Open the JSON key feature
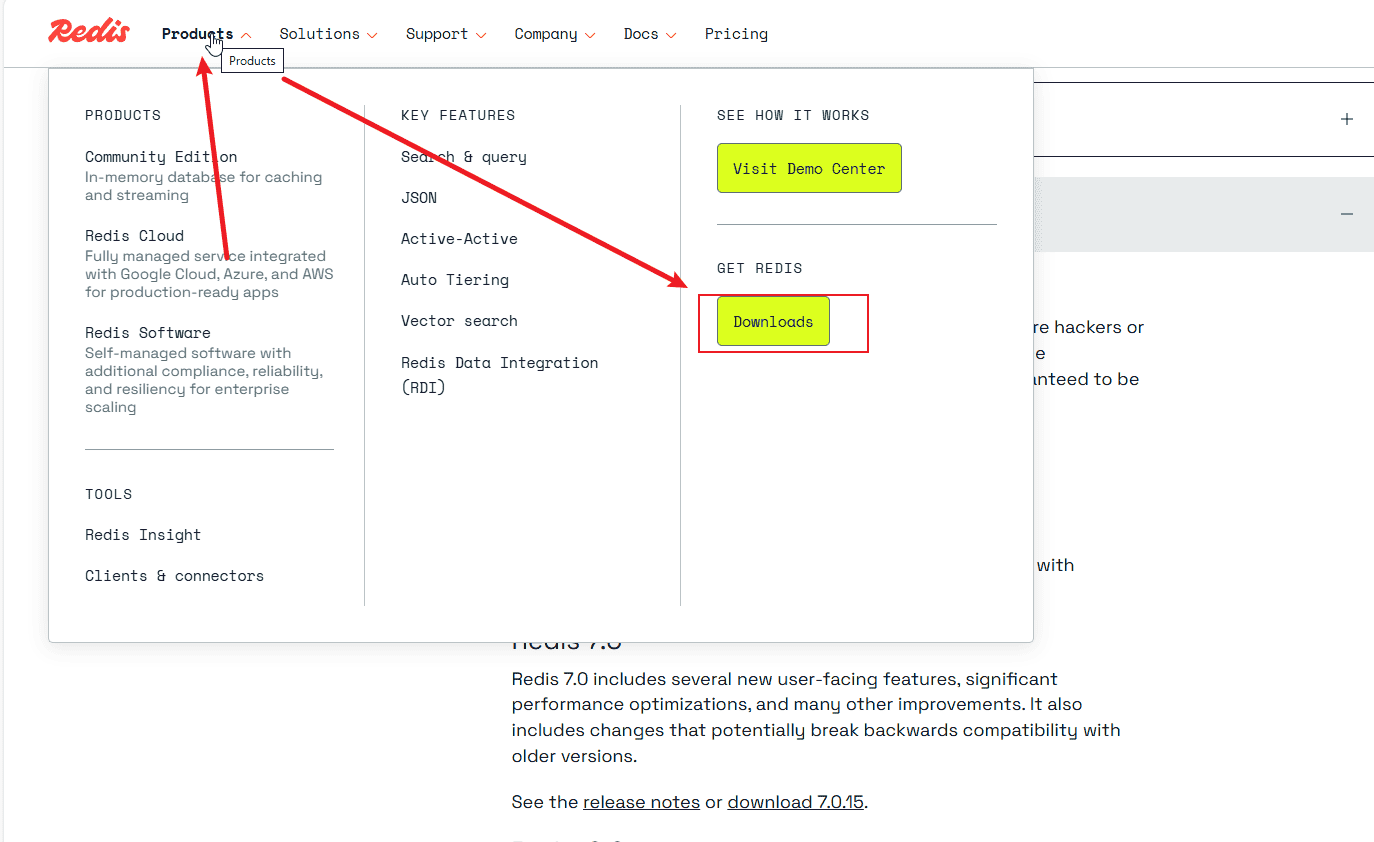 (x=419, y=198)
